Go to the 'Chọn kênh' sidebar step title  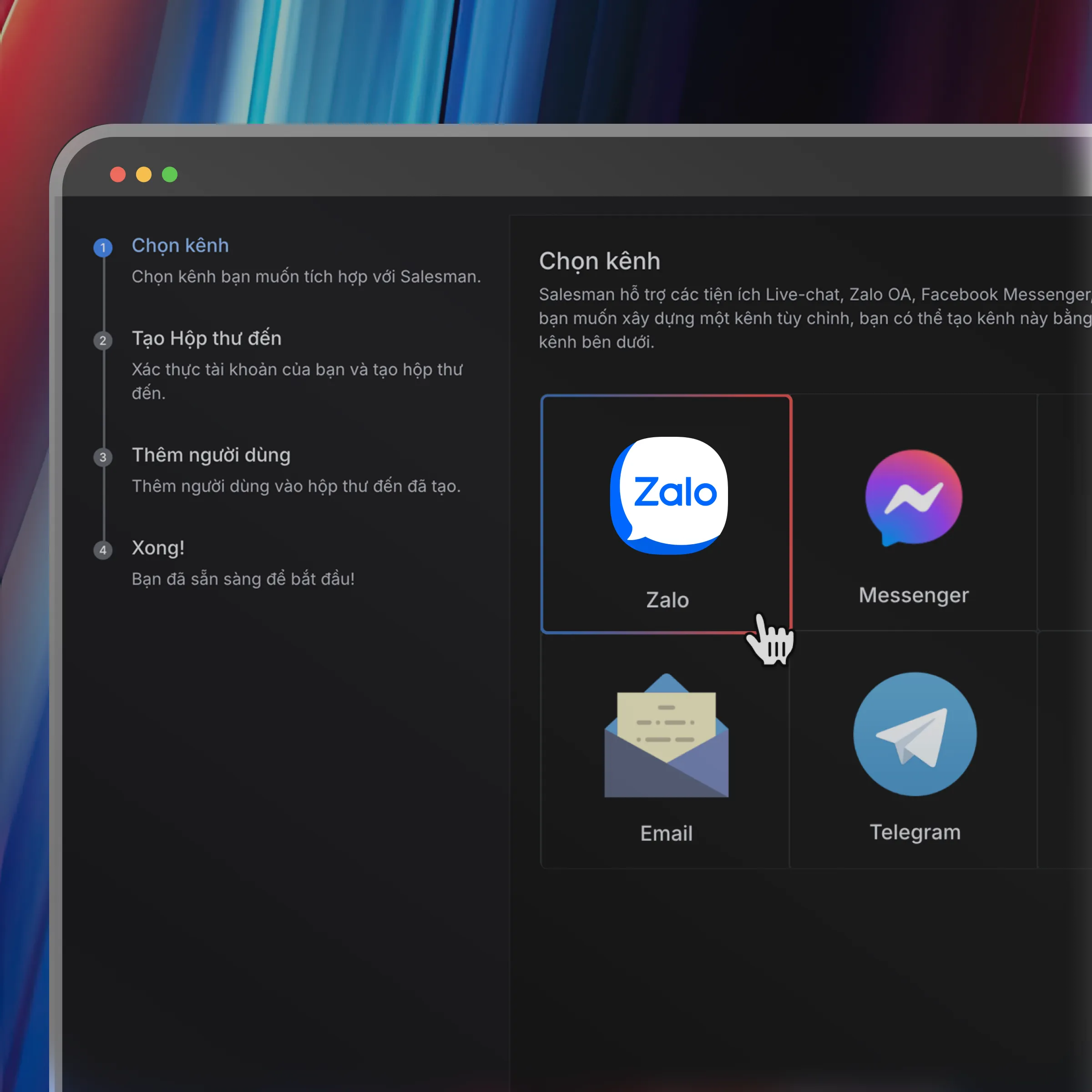[180, 245]
